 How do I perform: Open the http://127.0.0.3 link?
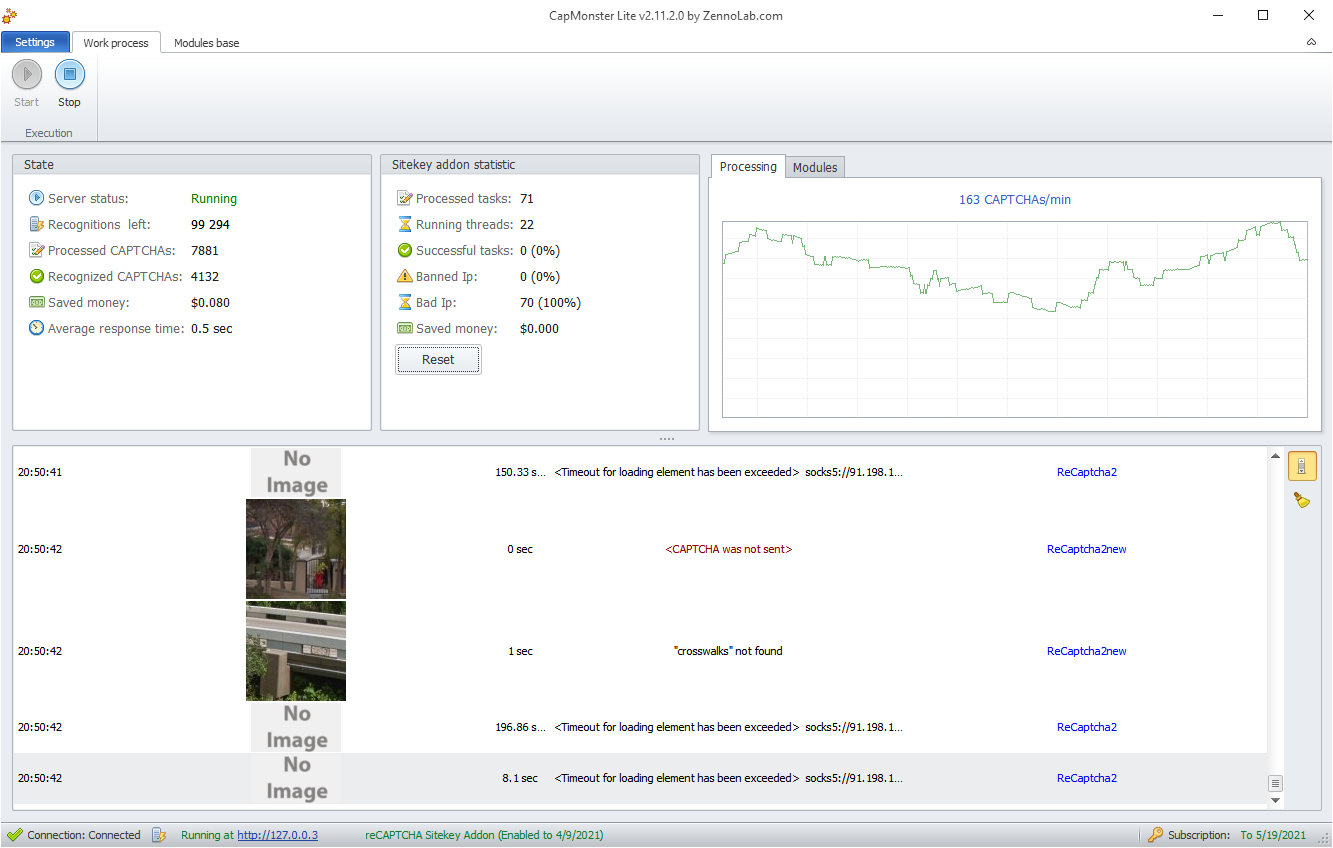277,835
